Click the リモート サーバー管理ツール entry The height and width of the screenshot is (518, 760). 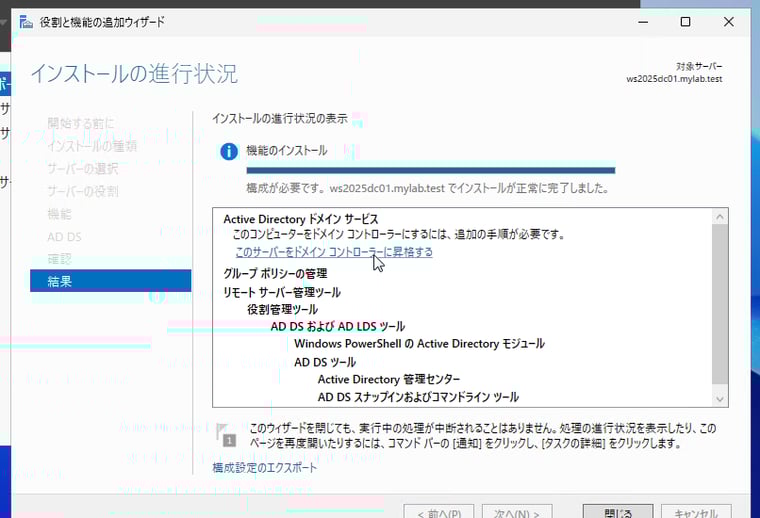[282, 292]
